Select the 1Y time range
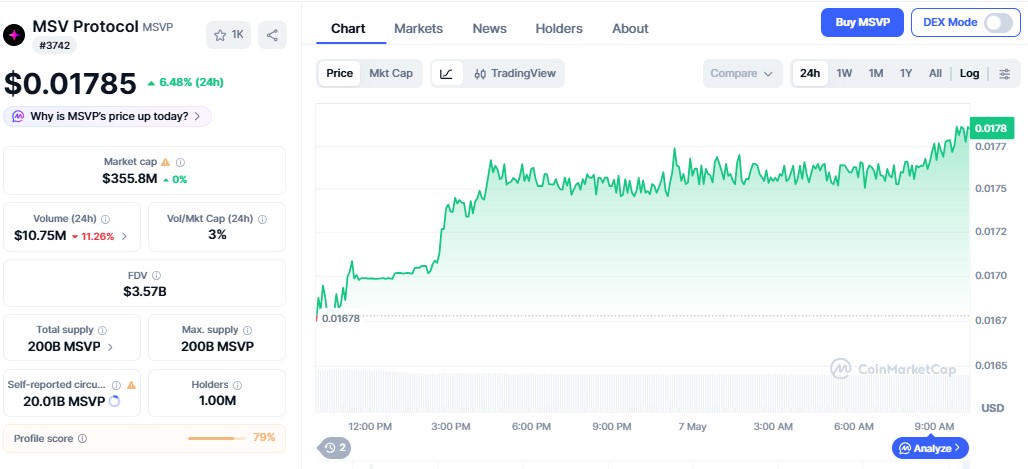The height and width of the screenshot is (469, 1028). [x=906, y=73]
